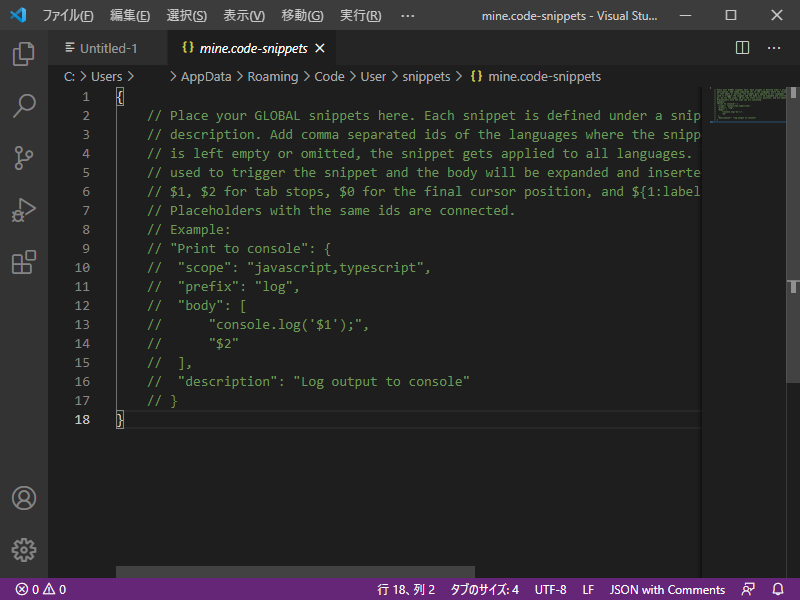Change encoding via UTF-8 status item
The height and width of the screenshot is (600, 800).
click(551, 589)
